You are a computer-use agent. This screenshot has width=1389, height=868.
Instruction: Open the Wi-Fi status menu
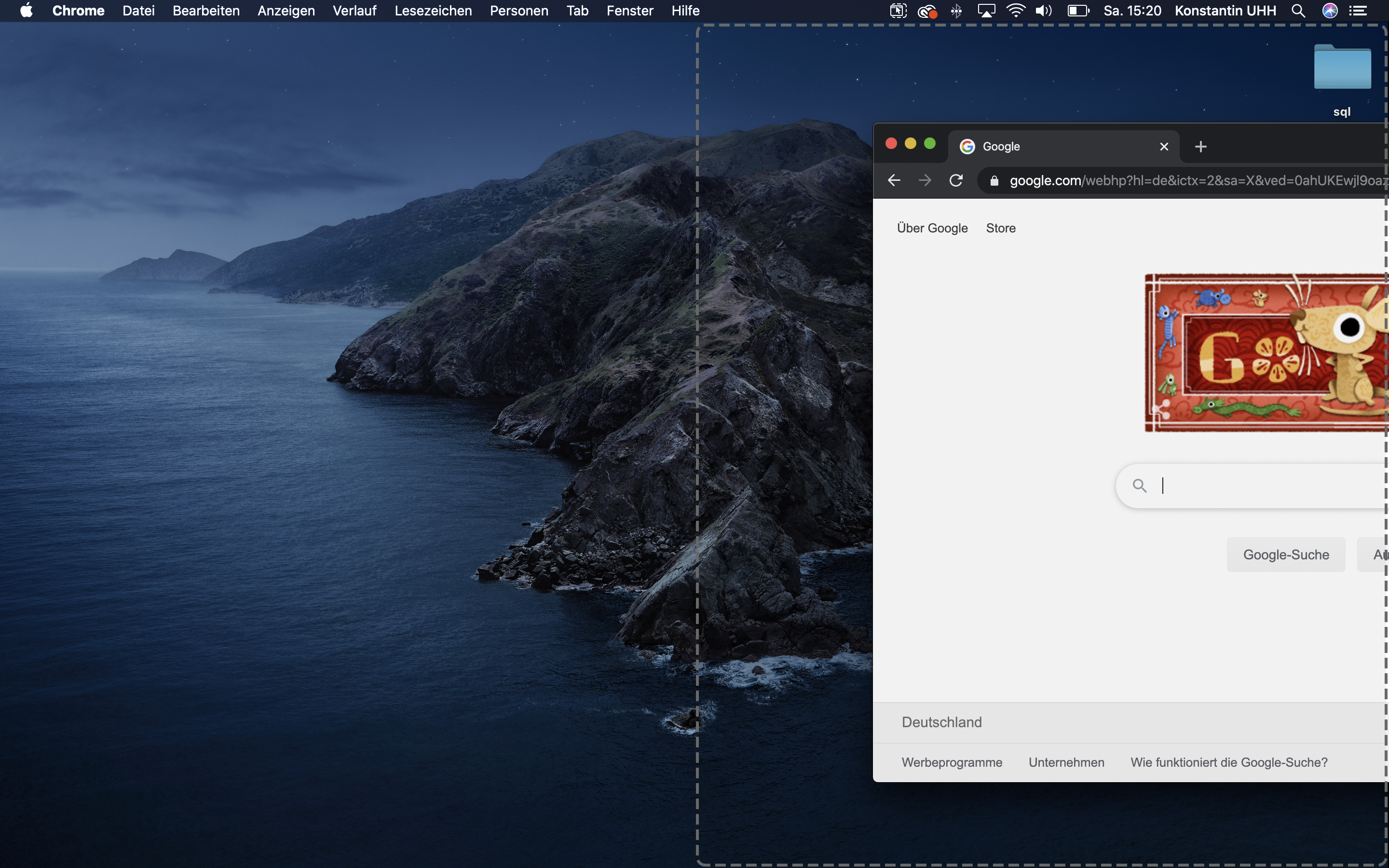[1016, 10]
